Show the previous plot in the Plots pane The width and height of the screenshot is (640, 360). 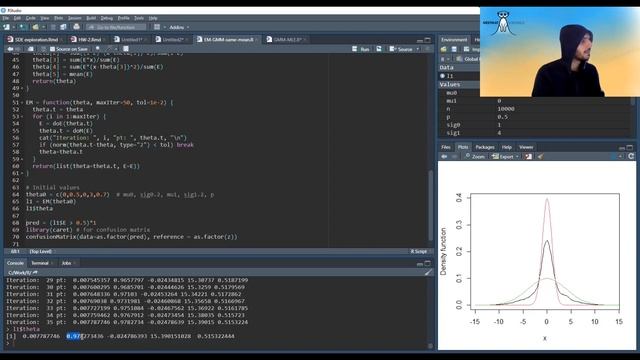(x=444, y=157)
